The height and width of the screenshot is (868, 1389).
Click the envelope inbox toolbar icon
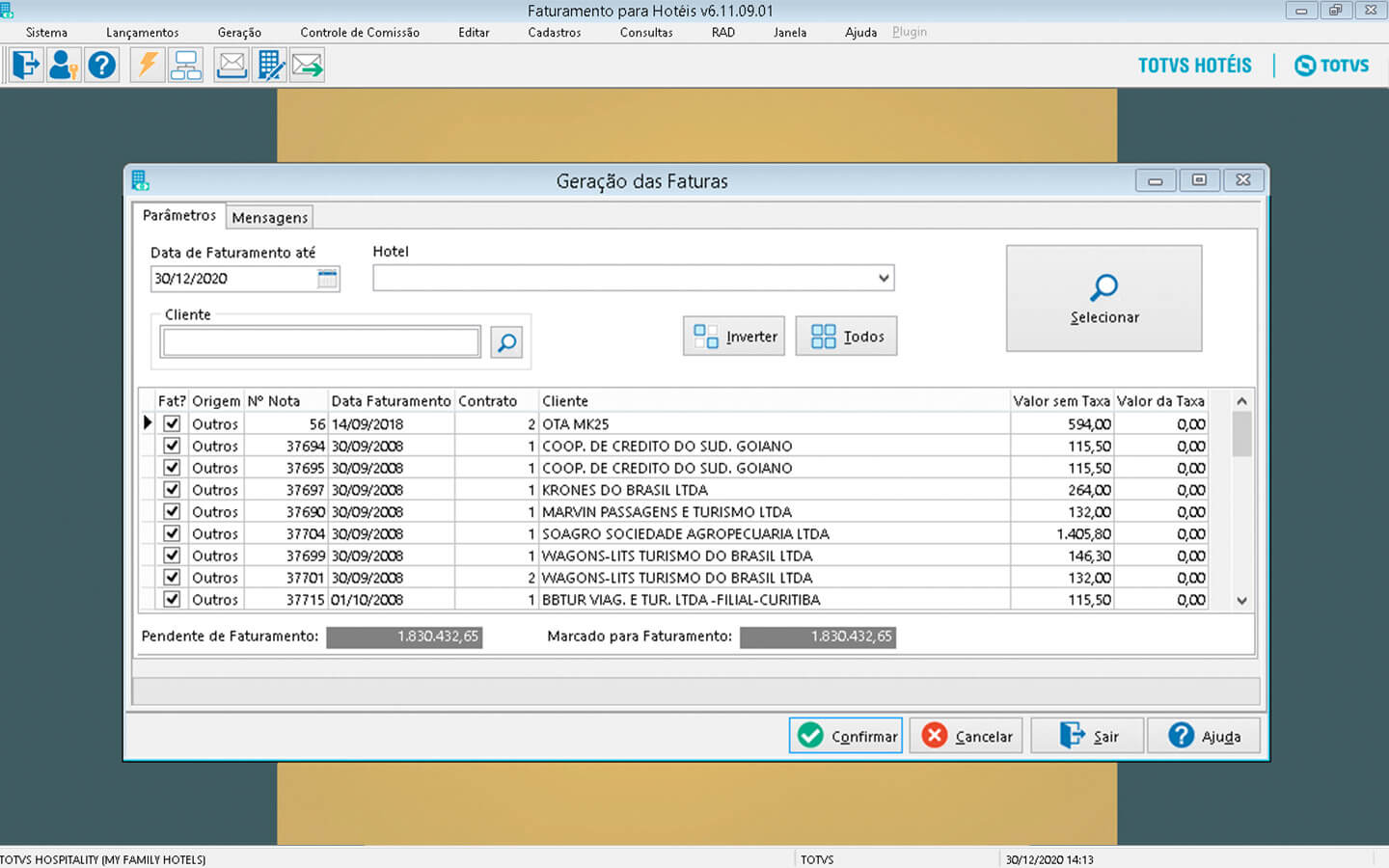pos(231,66)
